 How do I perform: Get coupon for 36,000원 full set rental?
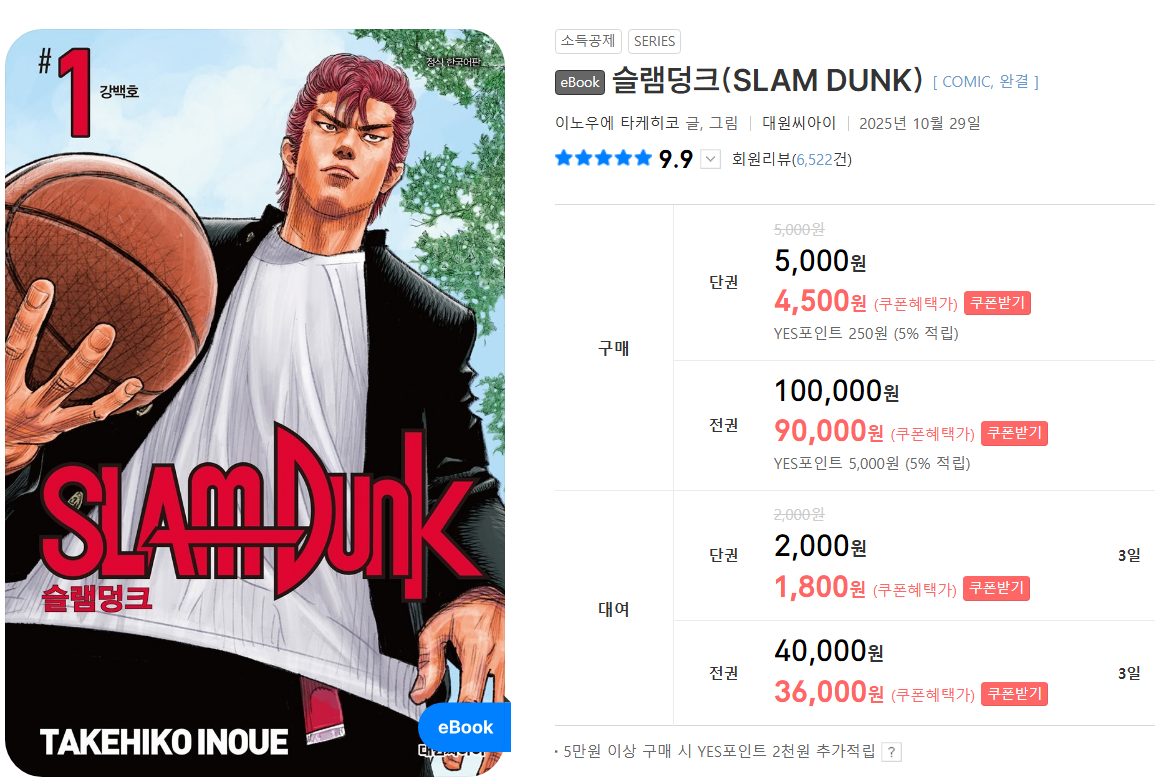[x=1014, y=694]
